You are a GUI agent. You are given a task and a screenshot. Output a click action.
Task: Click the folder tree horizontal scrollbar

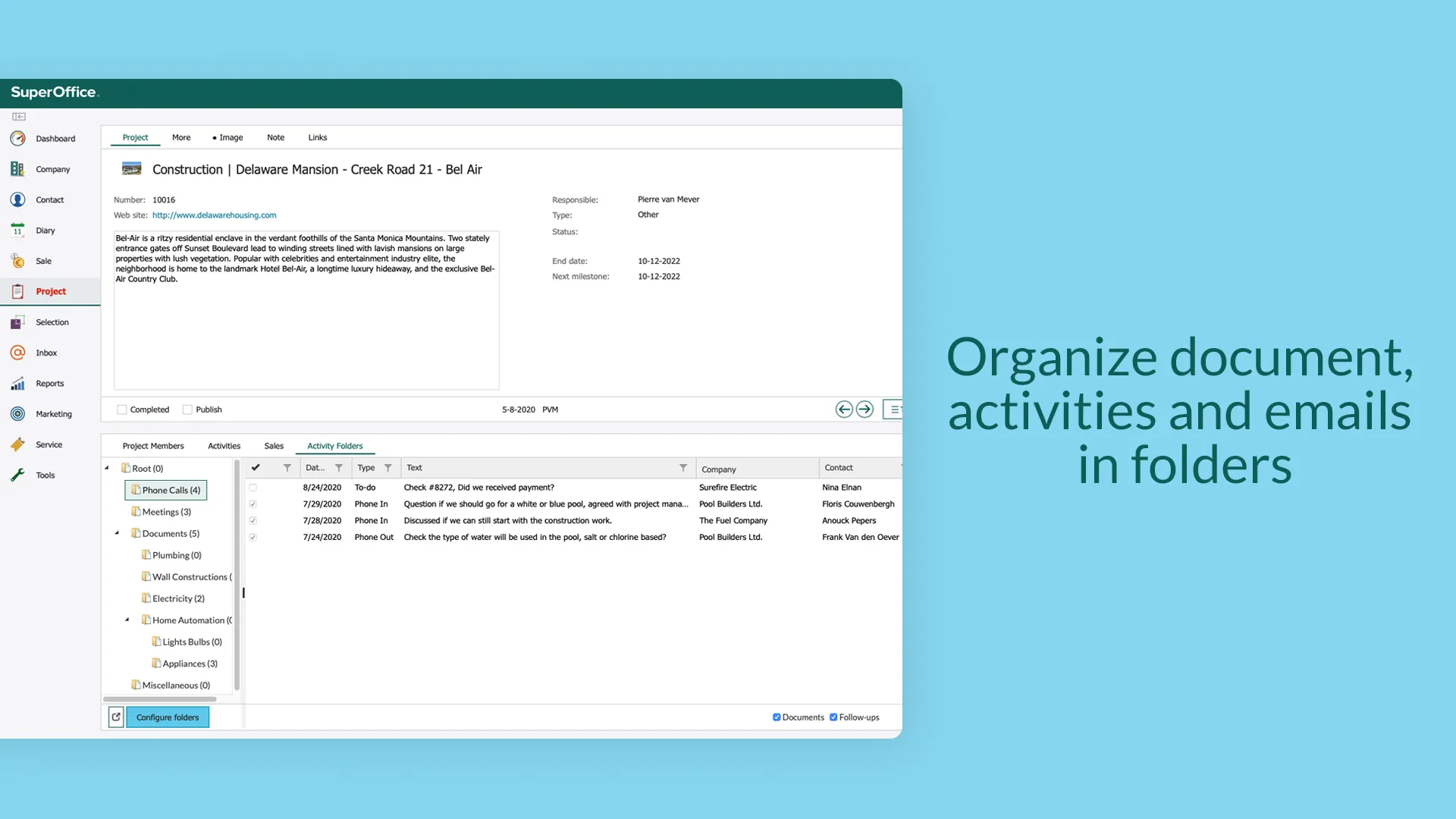(160, 698)
